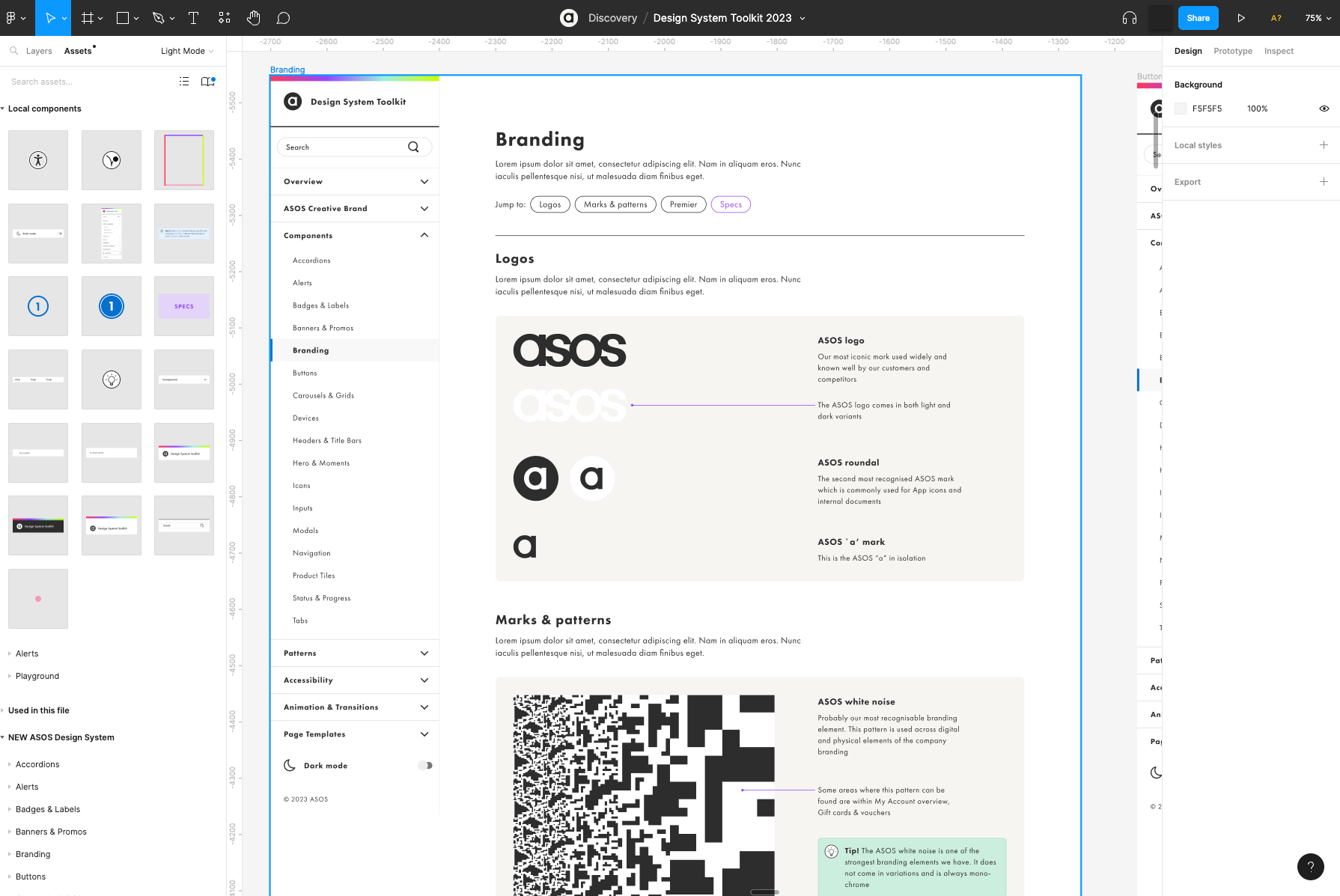Present prototype with play icon
The width and height of the screenshot is (1340, 896).
[1240, 18]
